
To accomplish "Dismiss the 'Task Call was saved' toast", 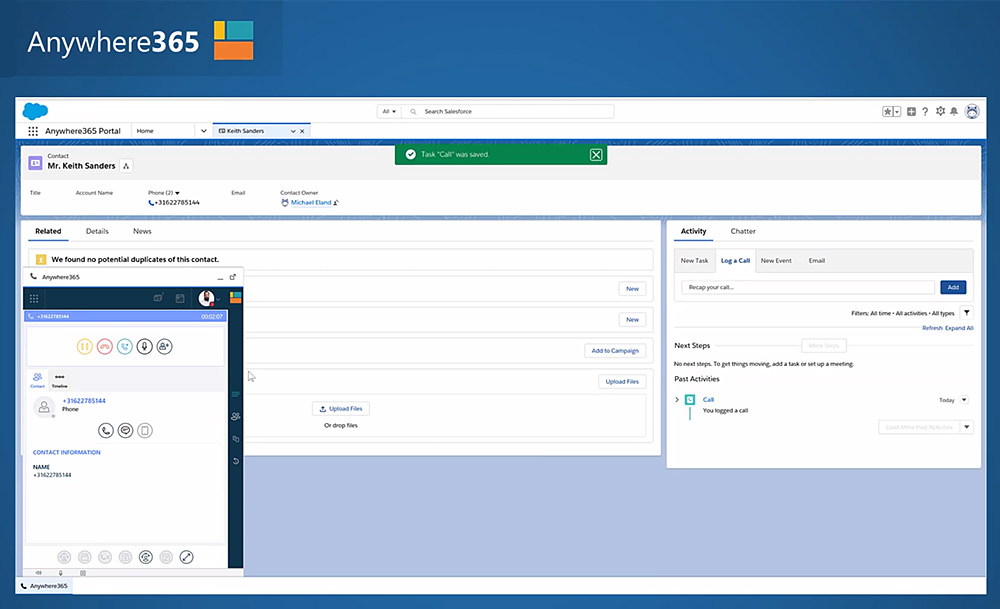I will pos(596,155).
